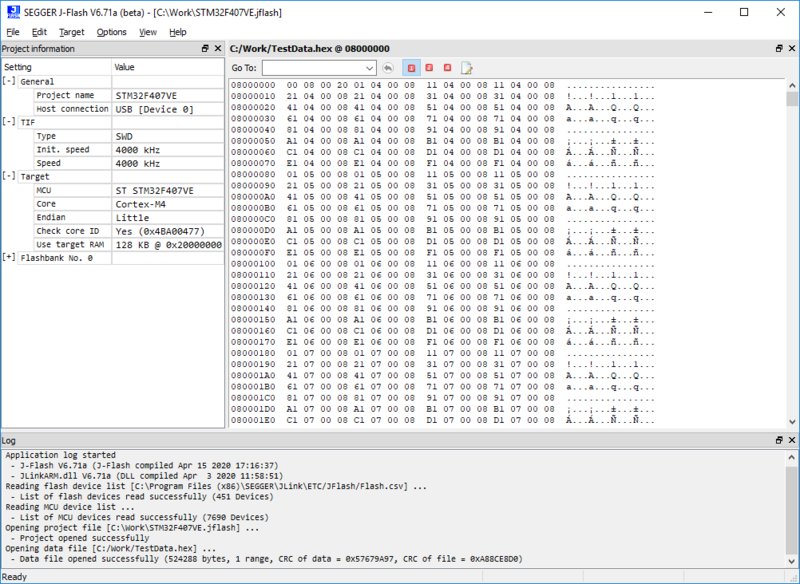The image size is (800, 584).
Task: Close the Log panel
Action: pos(791,440)
